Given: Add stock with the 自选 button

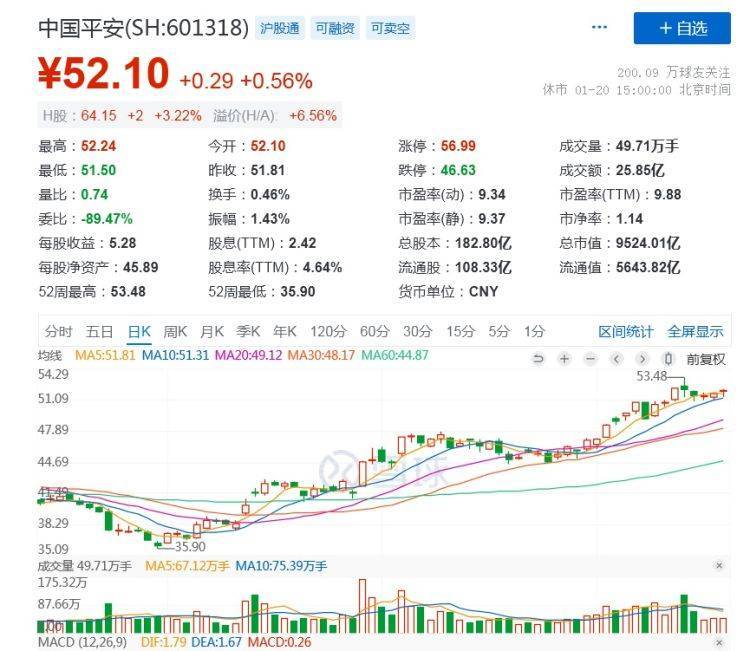Looking at the screenshot, I should coord(682,28).
